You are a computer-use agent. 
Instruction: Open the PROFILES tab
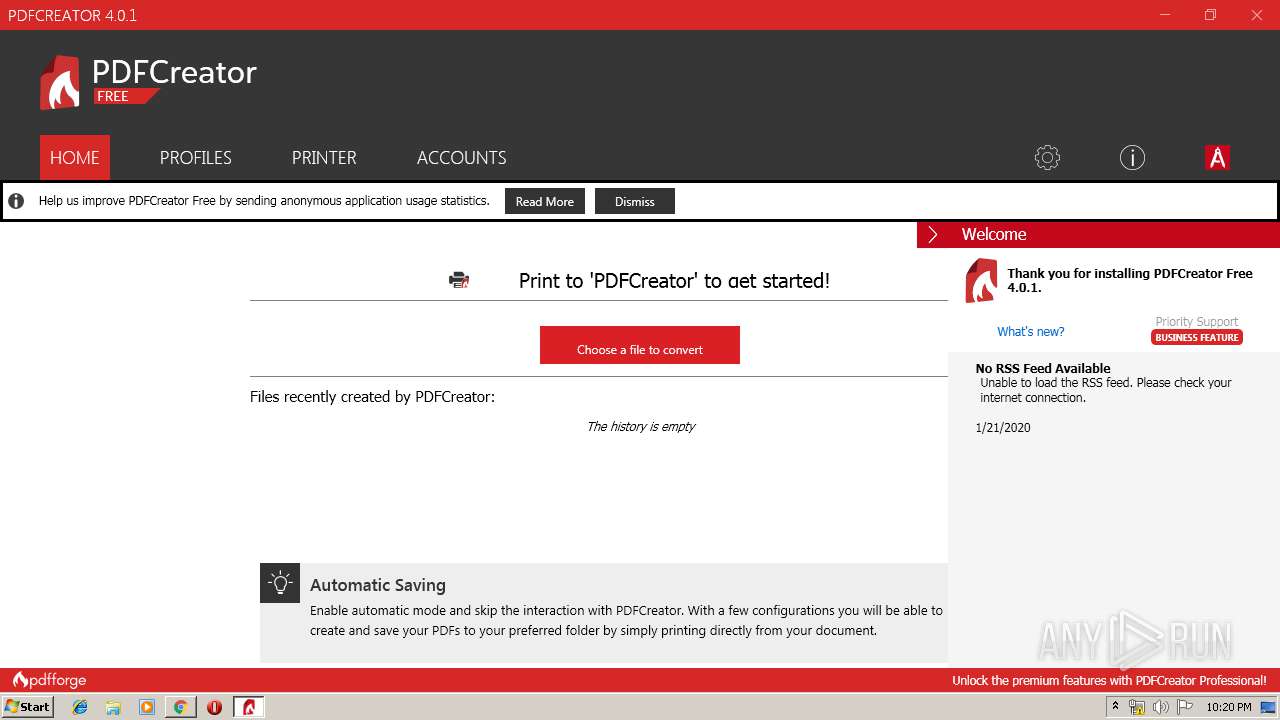click(196, 157)
